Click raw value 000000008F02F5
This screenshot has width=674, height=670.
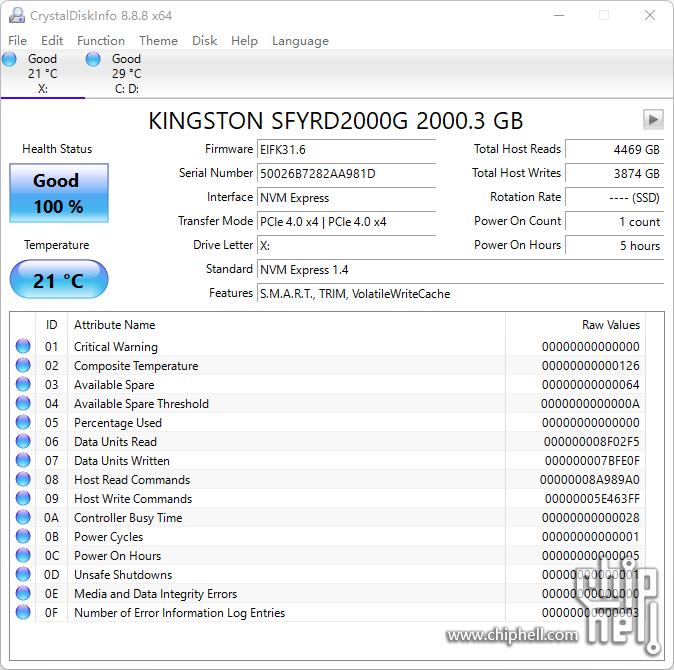(591, 442)
